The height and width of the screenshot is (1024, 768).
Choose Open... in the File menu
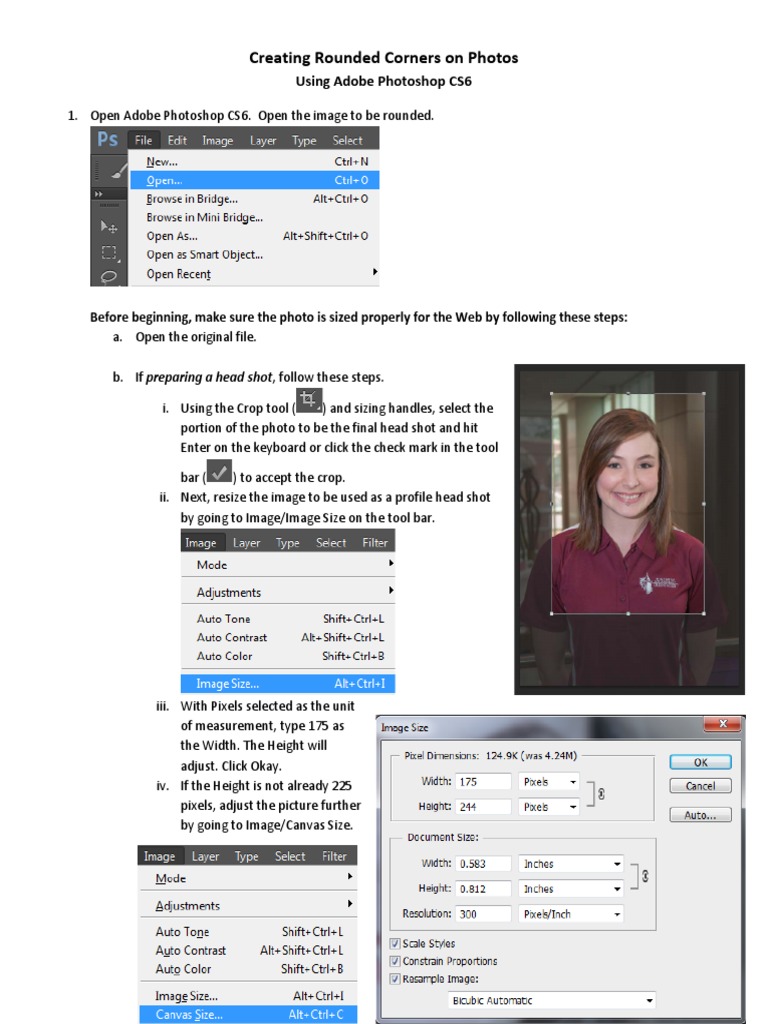click(x=255, y=180)
